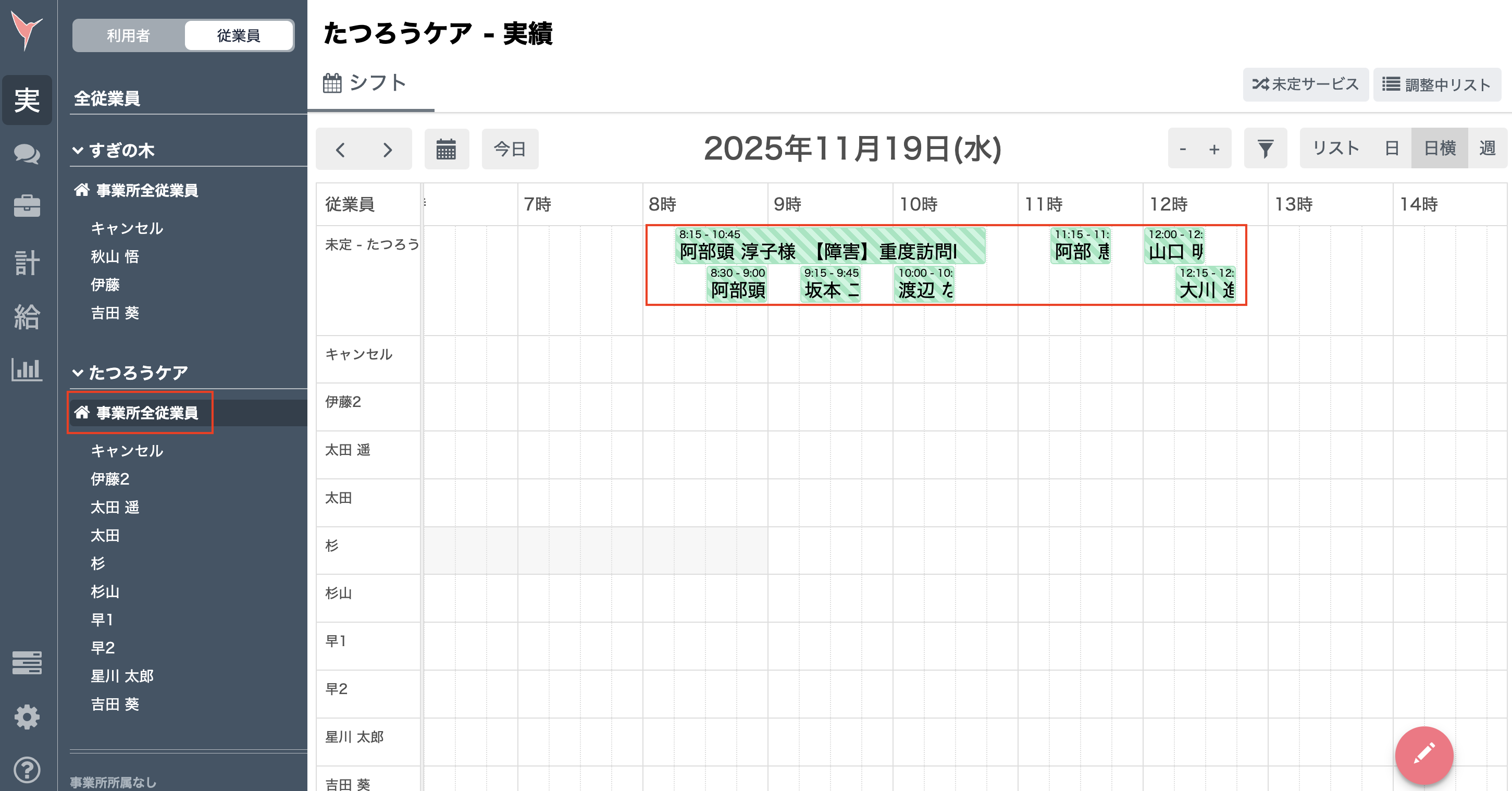Open the filter icon above the schedule
Viewport: 1512px width, 791px height.
[1266, 148]
